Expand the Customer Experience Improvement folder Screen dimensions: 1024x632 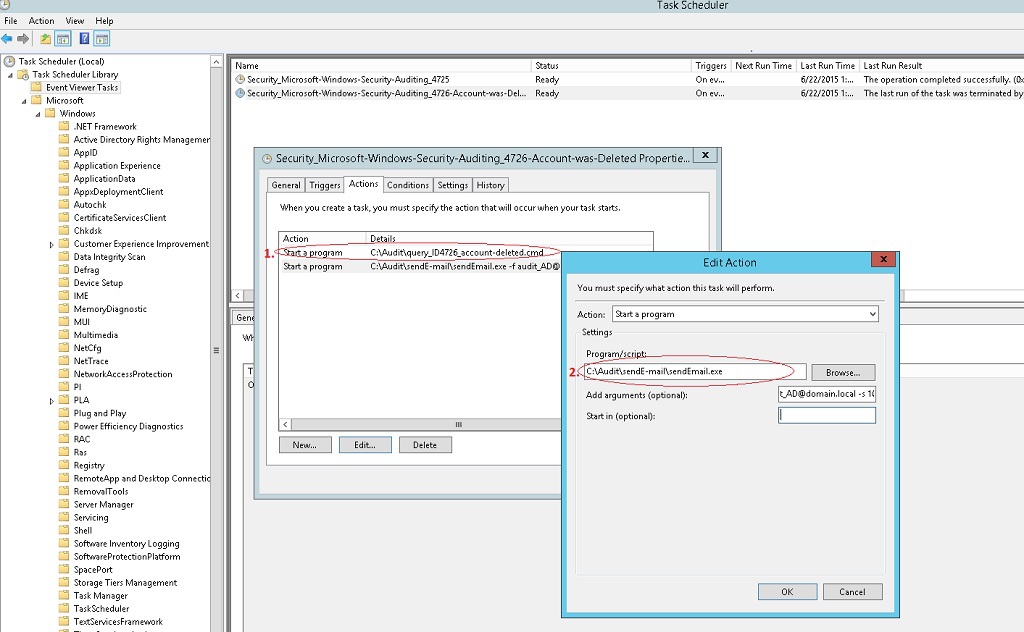coord(52,244)
